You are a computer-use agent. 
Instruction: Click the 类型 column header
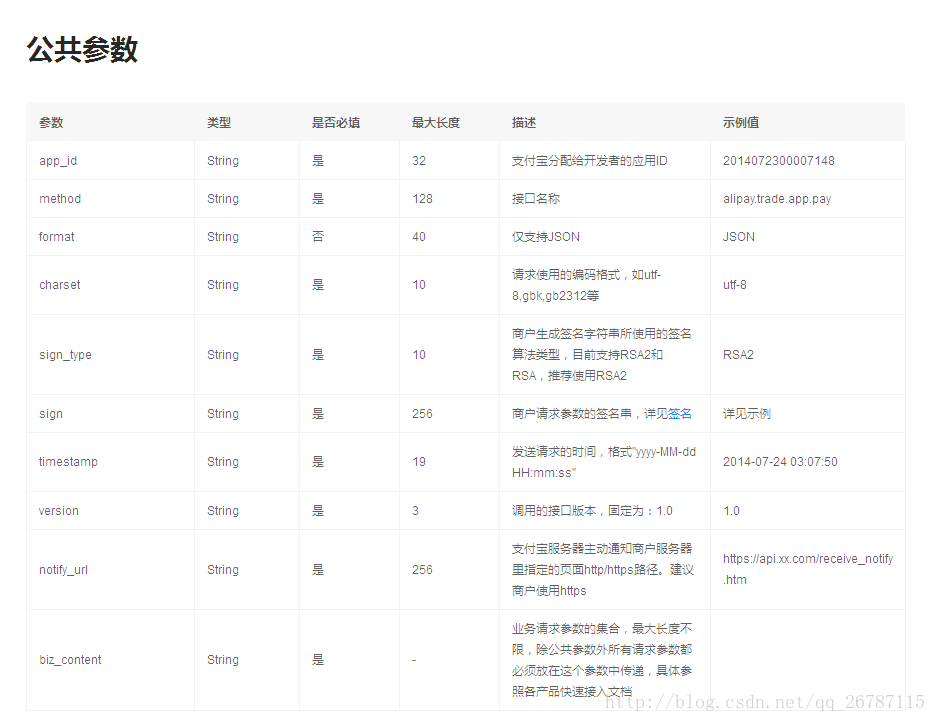218,123
